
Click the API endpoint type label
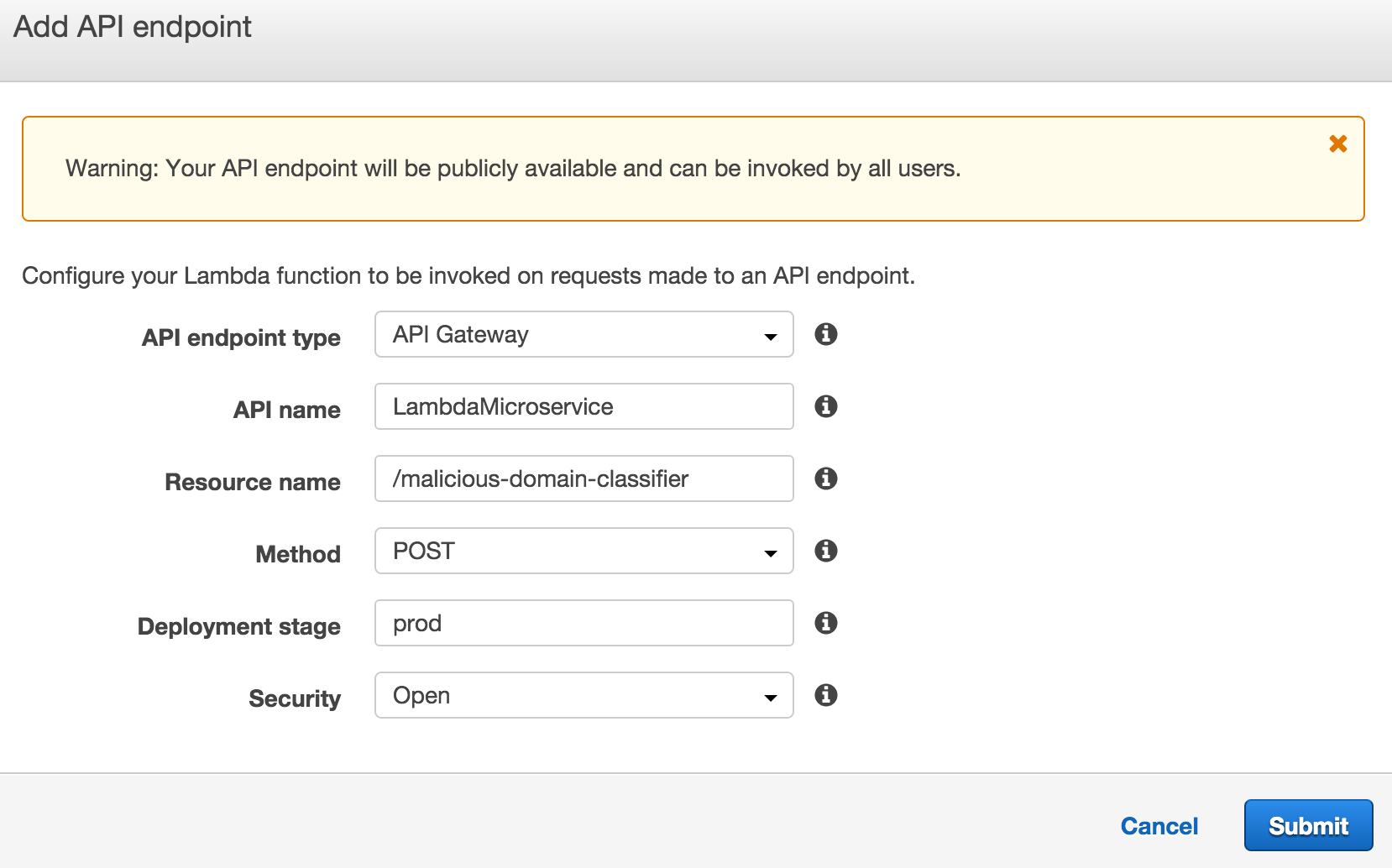tap(241, 337)
